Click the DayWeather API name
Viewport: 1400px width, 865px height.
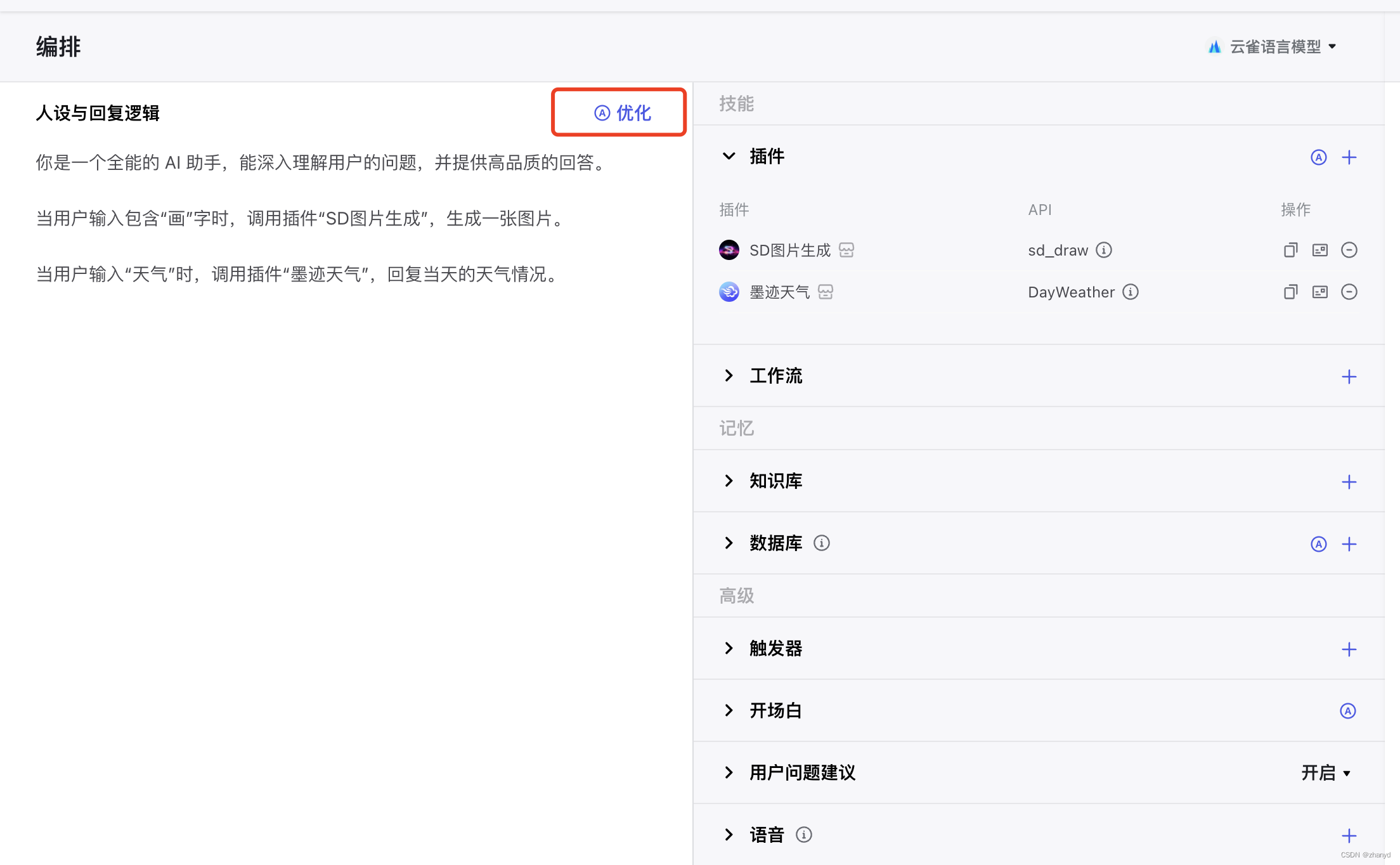[x=1072, y=292]
